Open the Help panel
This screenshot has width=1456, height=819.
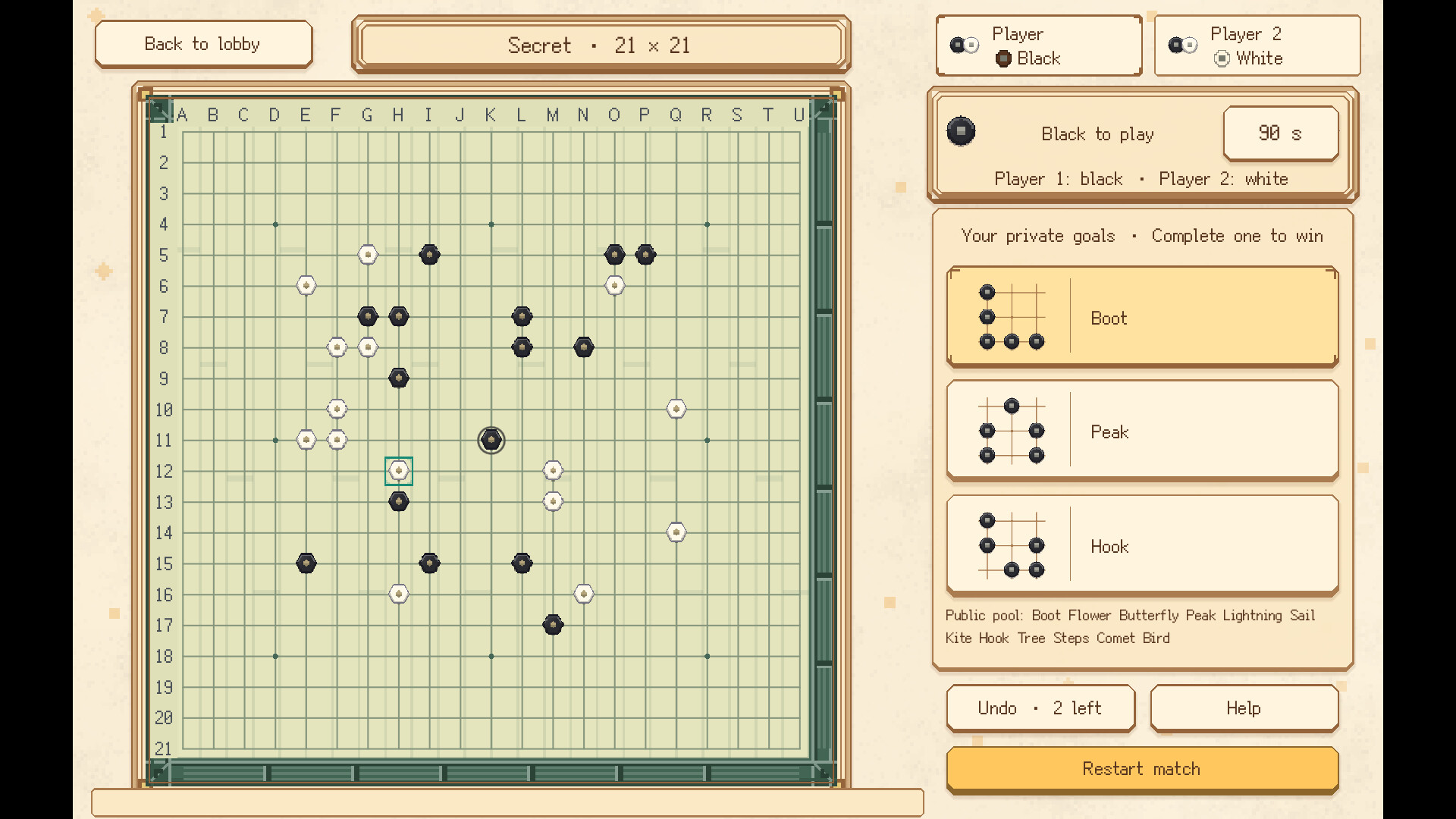click(1244, 708)
